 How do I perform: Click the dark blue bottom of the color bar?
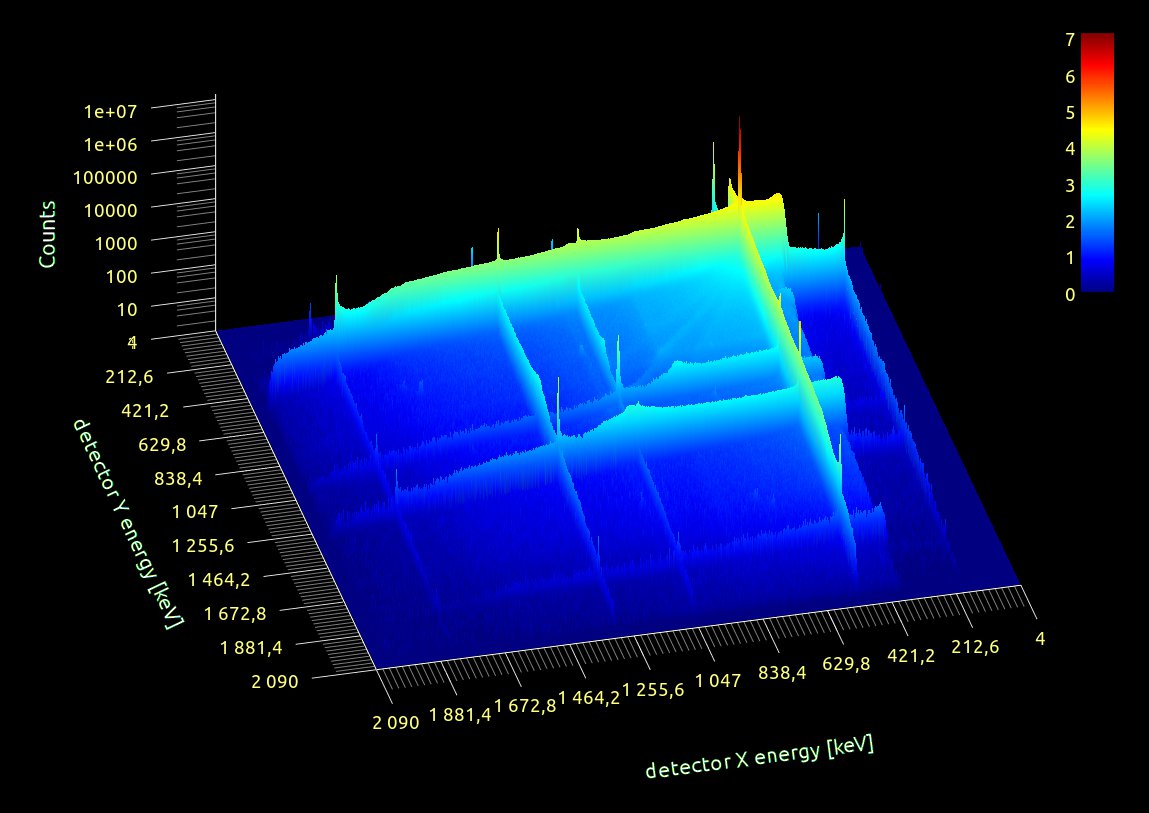tap(1097, 284)
